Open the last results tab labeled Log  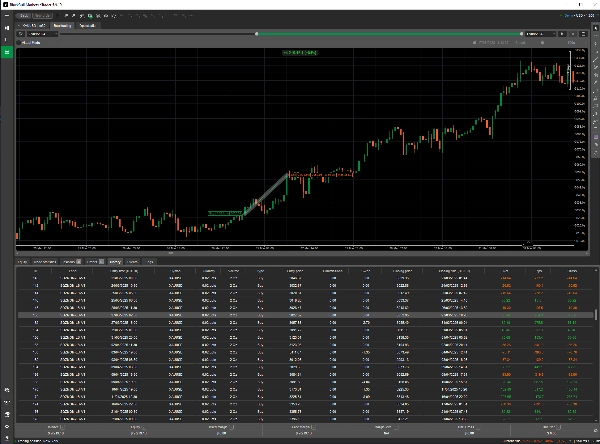pos(150,262)
